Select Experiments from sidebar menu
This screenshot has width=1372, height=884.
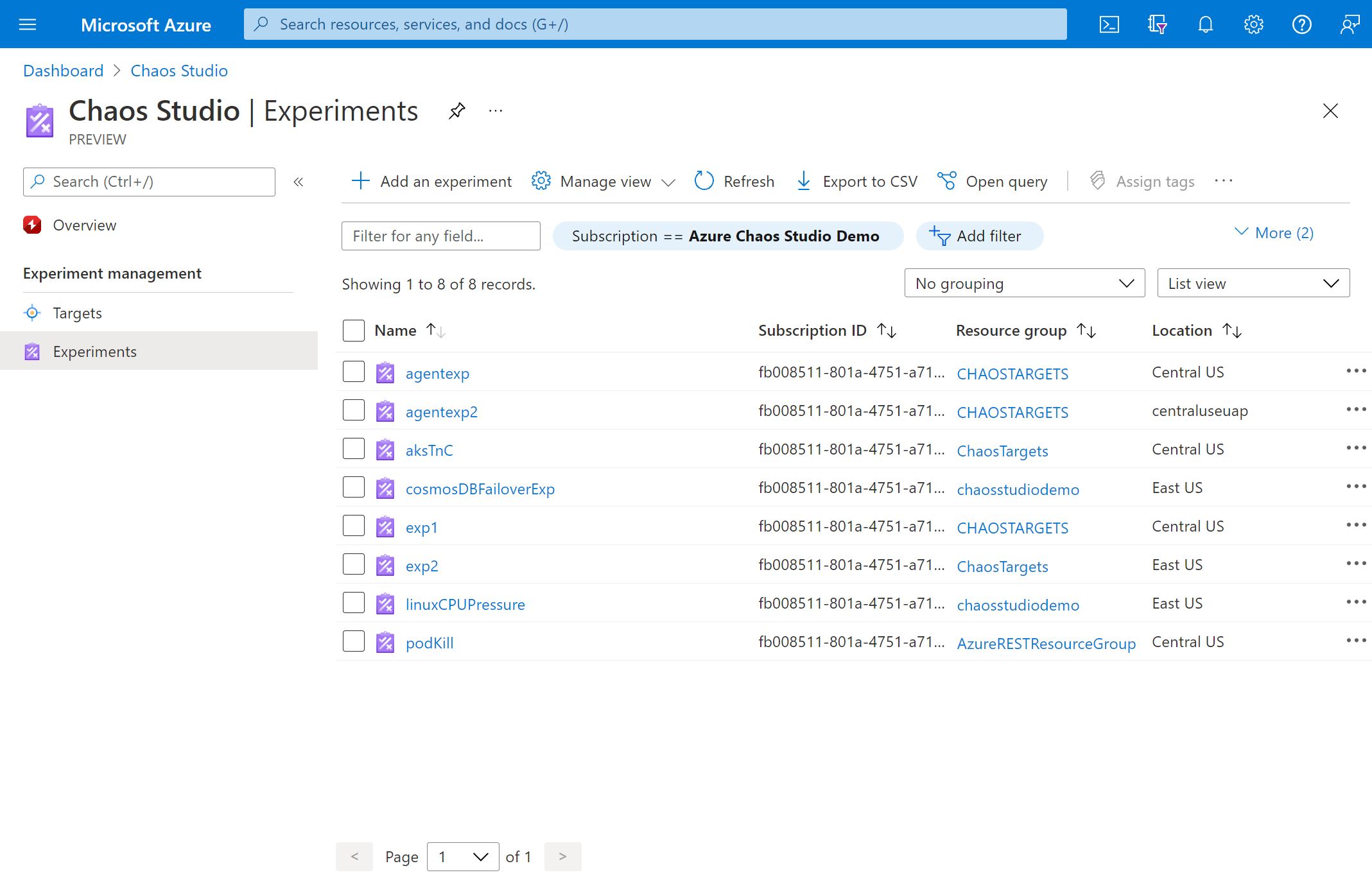tap(93, 350)
